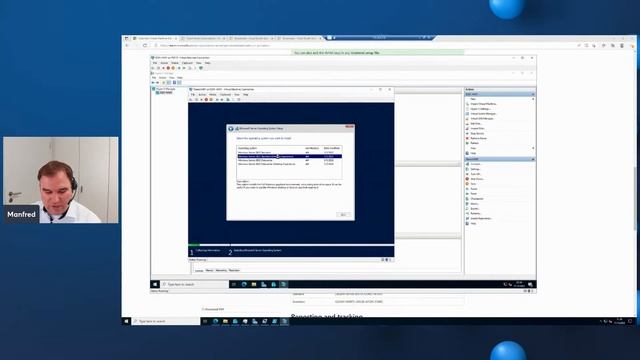This screenshot has width=640, height=360.
Task: Click Ctrl+Alt+Delete icon in inner VM toolbar
Action: 191,100
